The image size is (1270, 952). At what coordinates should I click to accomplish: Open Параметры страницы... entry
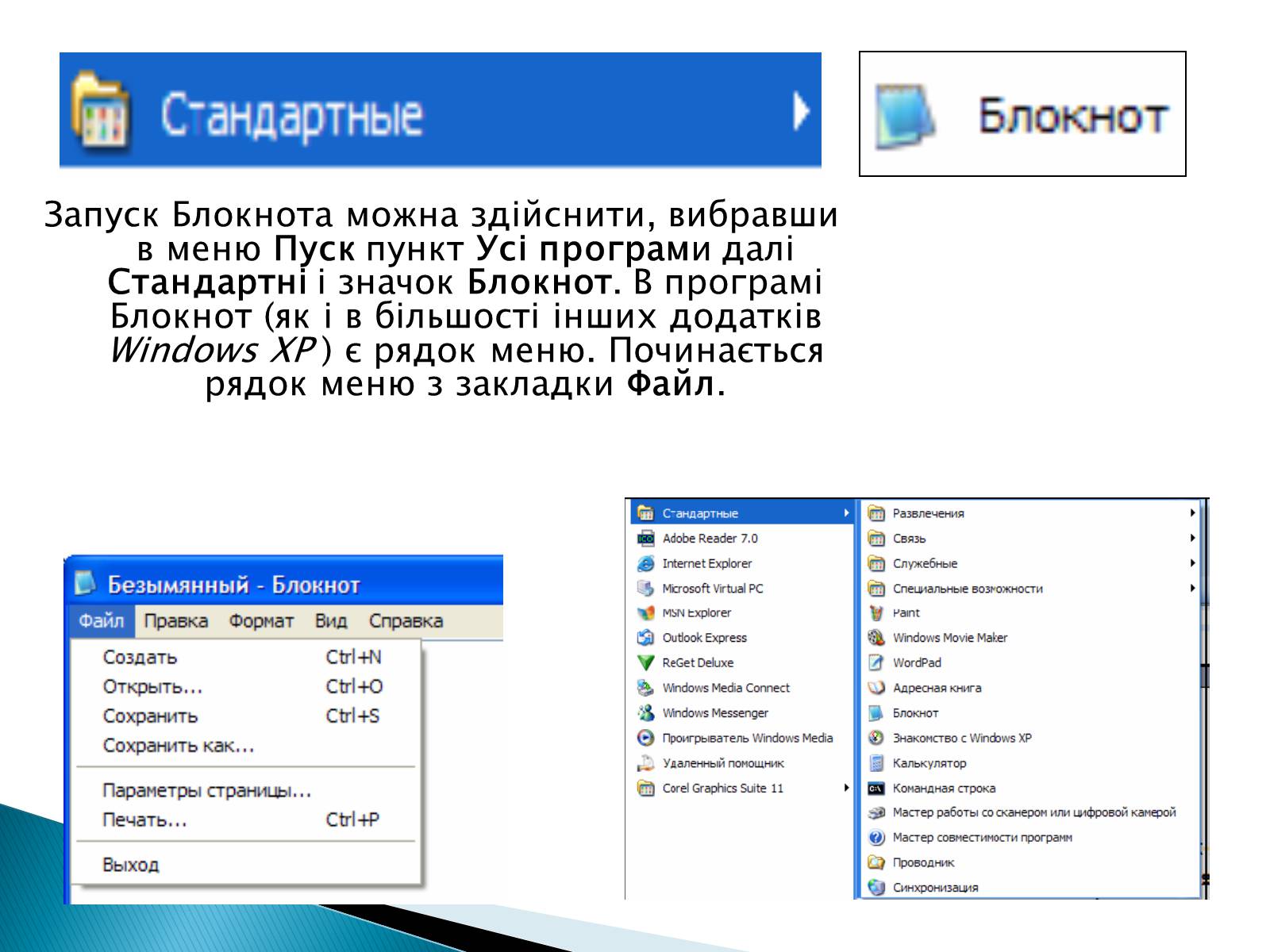245,790
